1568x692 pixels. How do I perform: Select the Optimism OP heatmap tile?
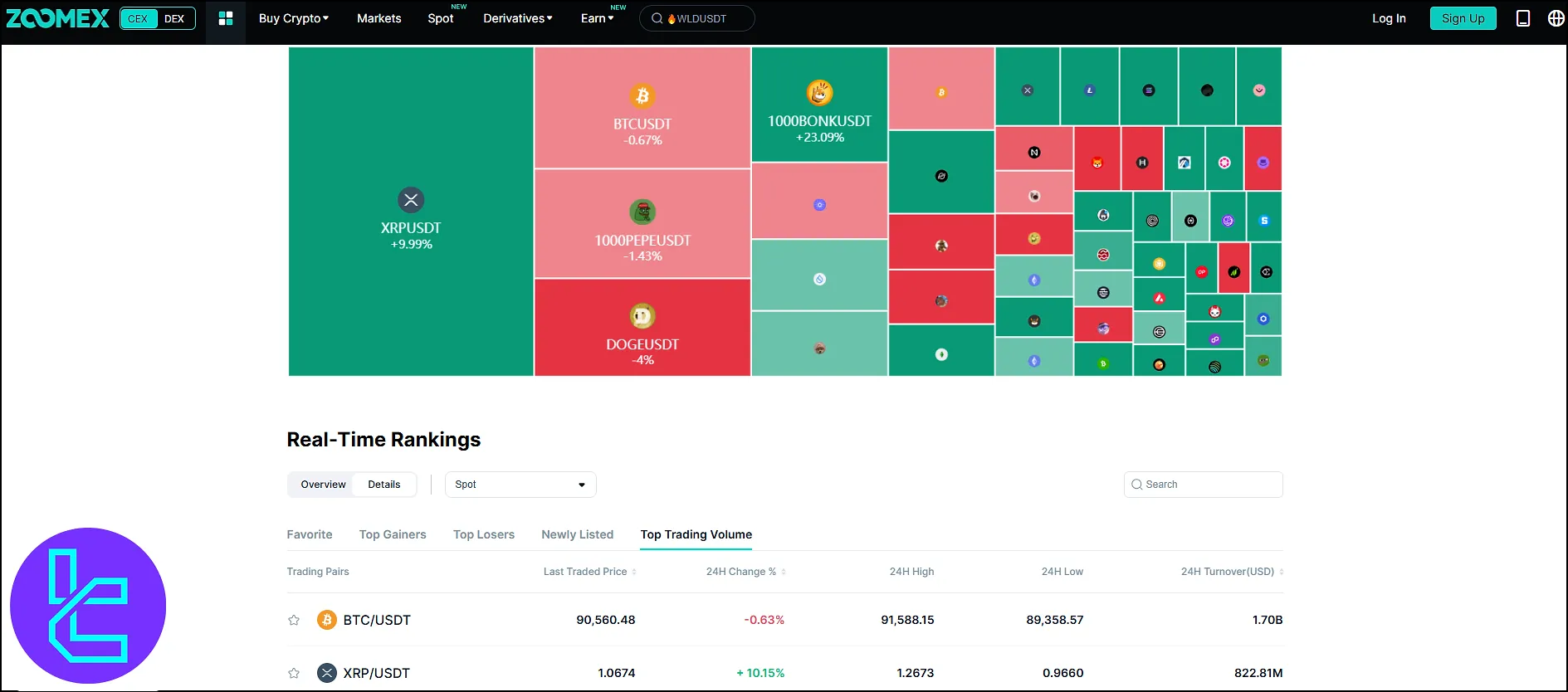tap(1201, 269)
